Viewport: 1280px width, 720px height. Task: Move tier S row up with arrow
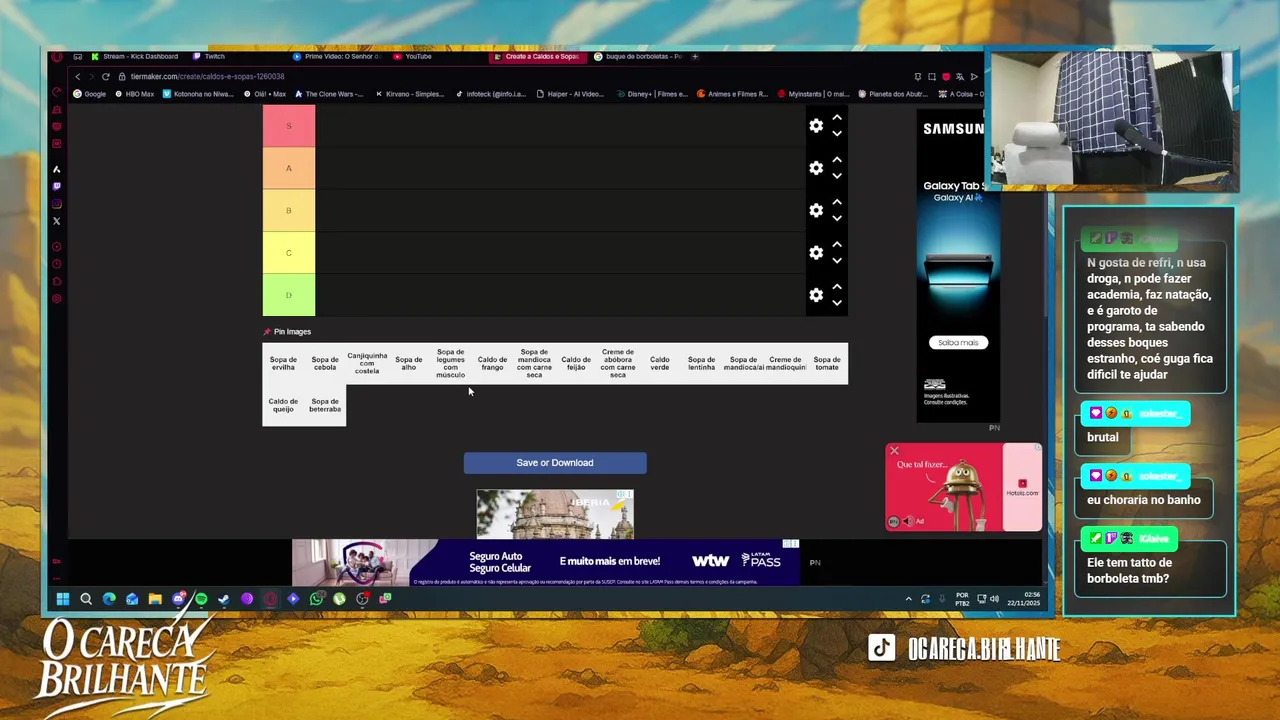[x=837, y=118]
